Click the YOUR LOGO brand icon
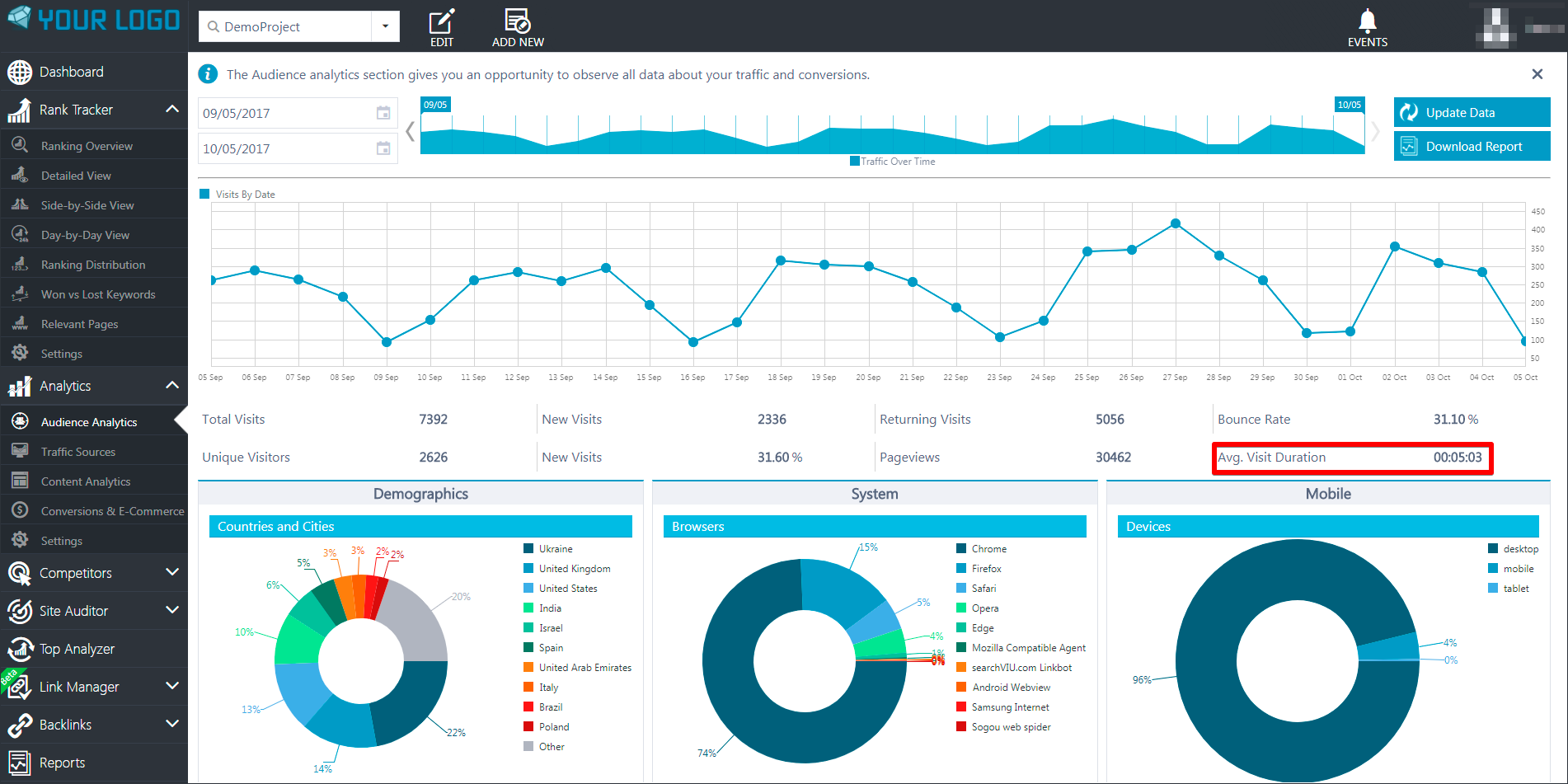 (x=19, y=17)
